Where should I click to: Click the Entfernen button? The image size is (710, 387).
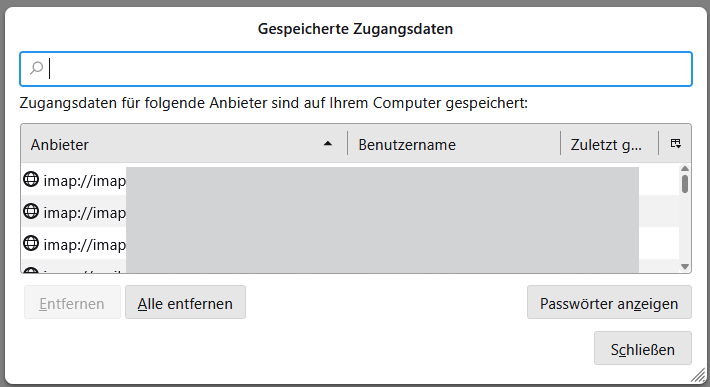pos(72,302)
